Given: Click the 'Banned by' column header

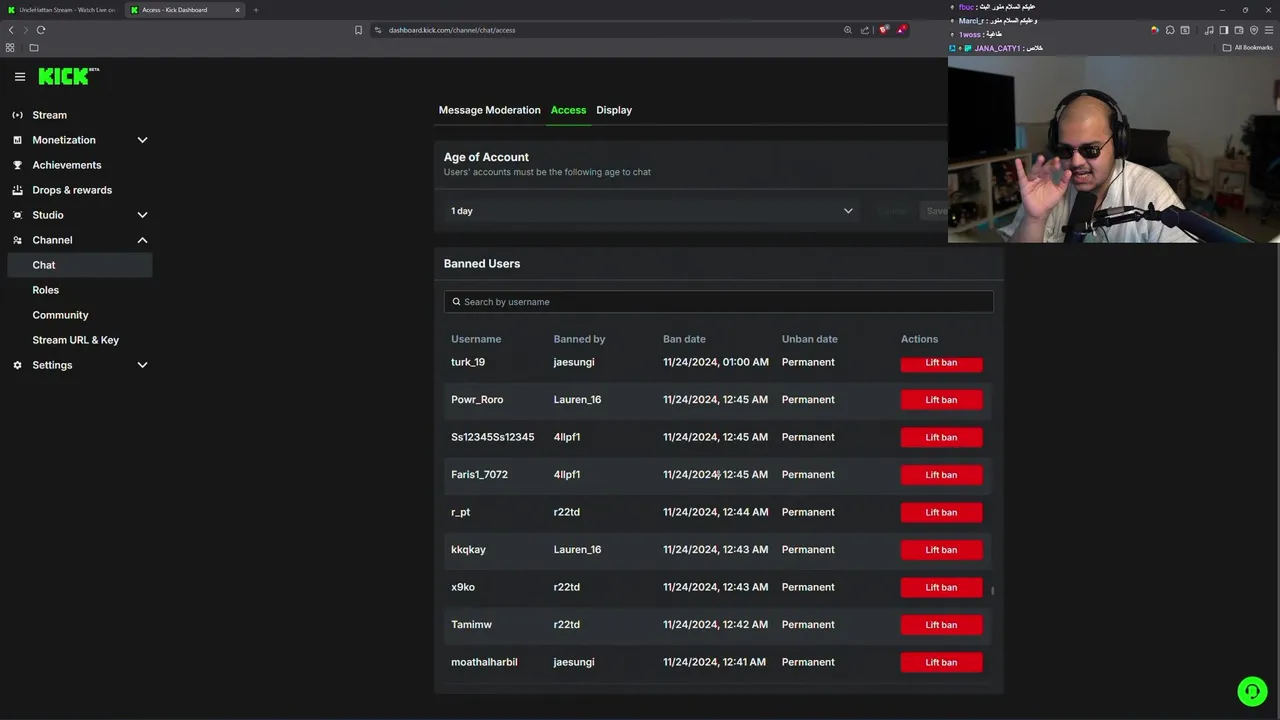Looking at the screenshot, I should [579, 339].
